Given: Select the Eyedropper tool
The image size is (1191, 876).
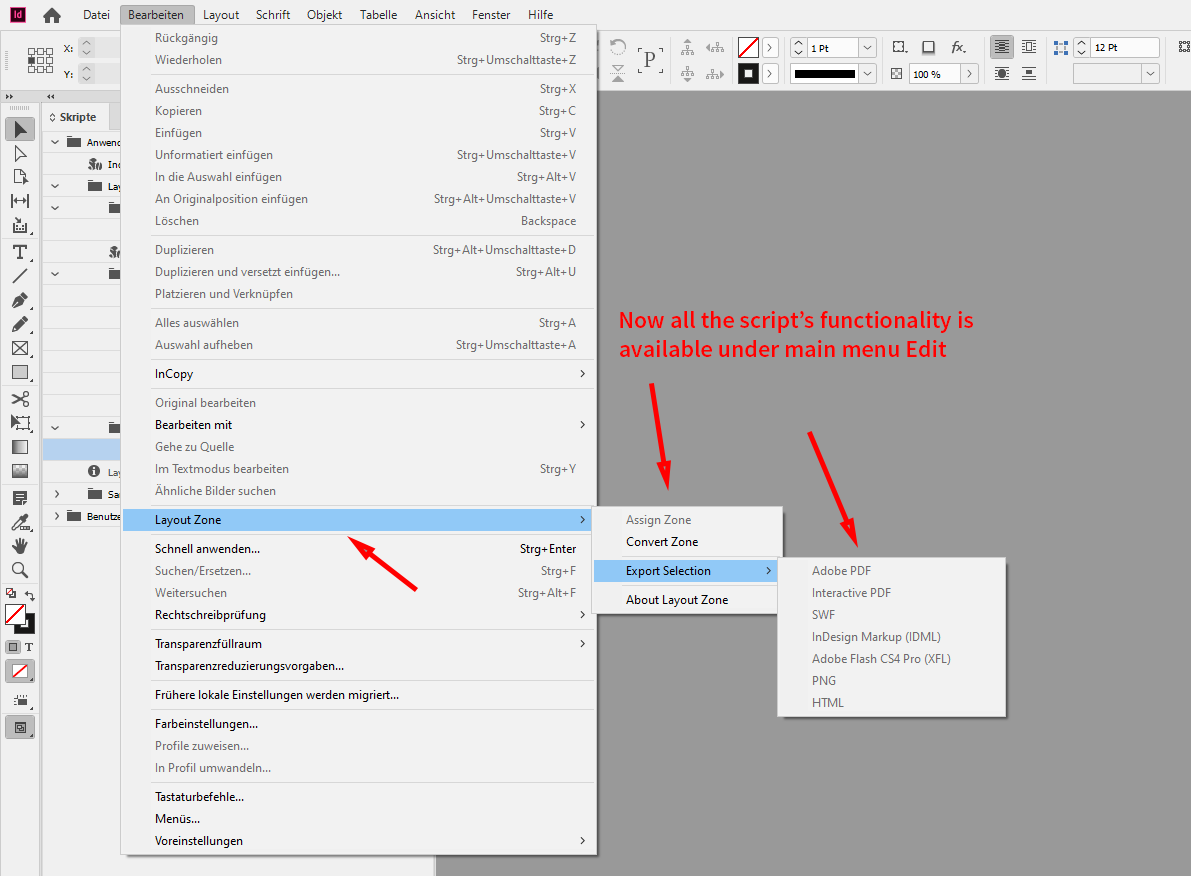Looking at the screenshot, I should coord(20,521).
